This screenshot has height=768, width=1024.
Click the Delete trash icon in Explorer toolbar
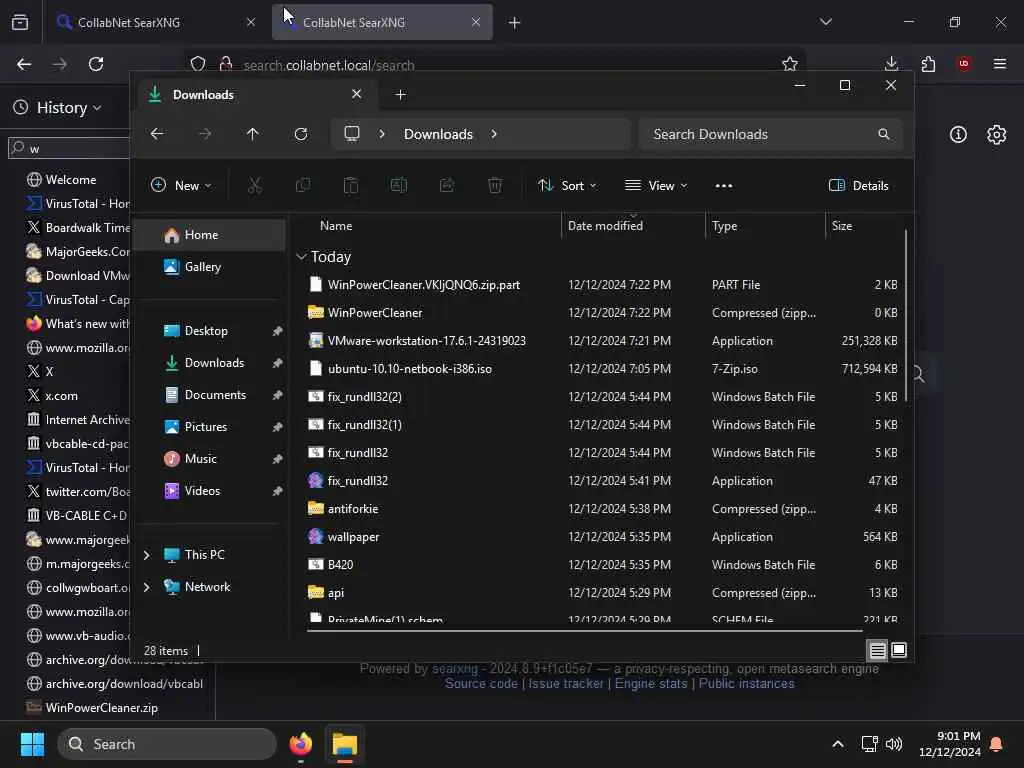[x=495, y=186]
